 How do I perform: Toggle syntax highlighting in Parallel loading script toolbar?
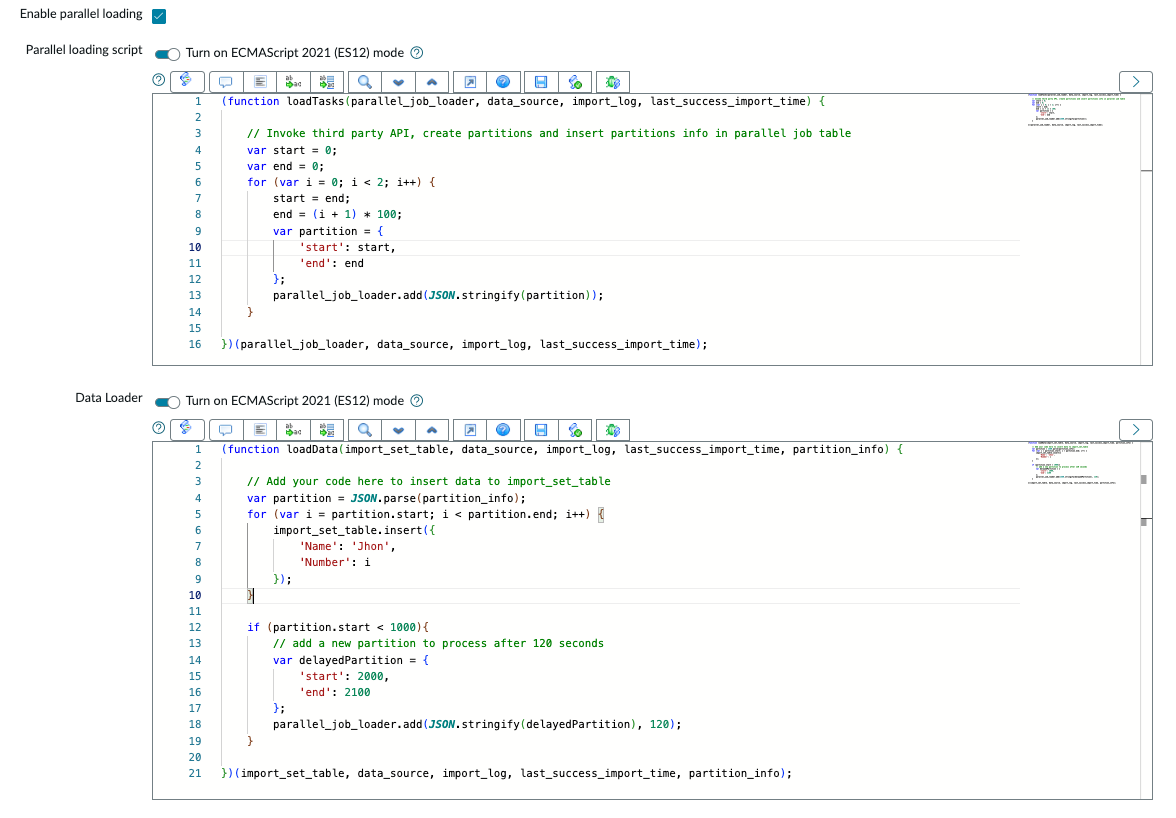(187, 81)
